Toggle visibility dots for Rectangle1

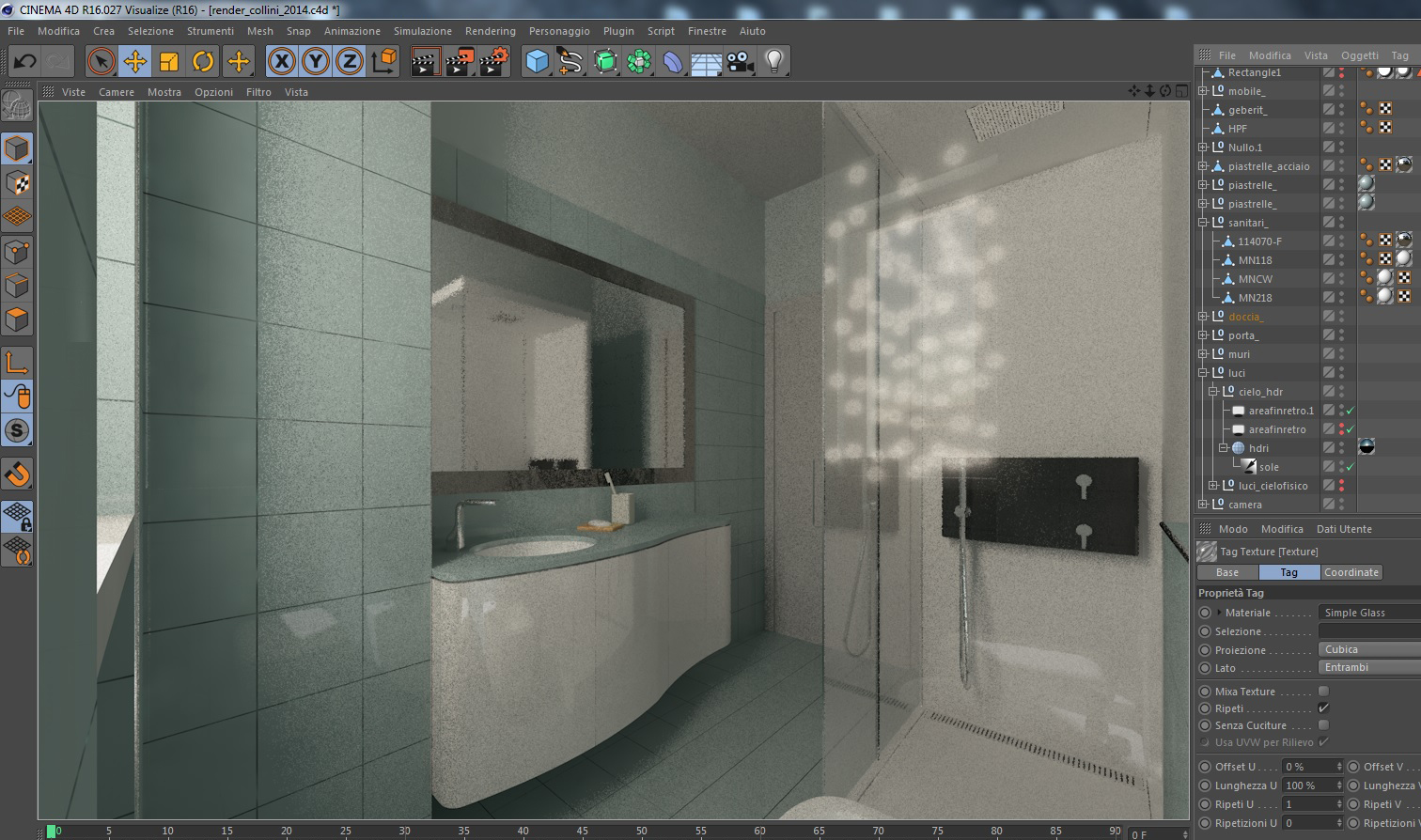[x=1342, y=72]
